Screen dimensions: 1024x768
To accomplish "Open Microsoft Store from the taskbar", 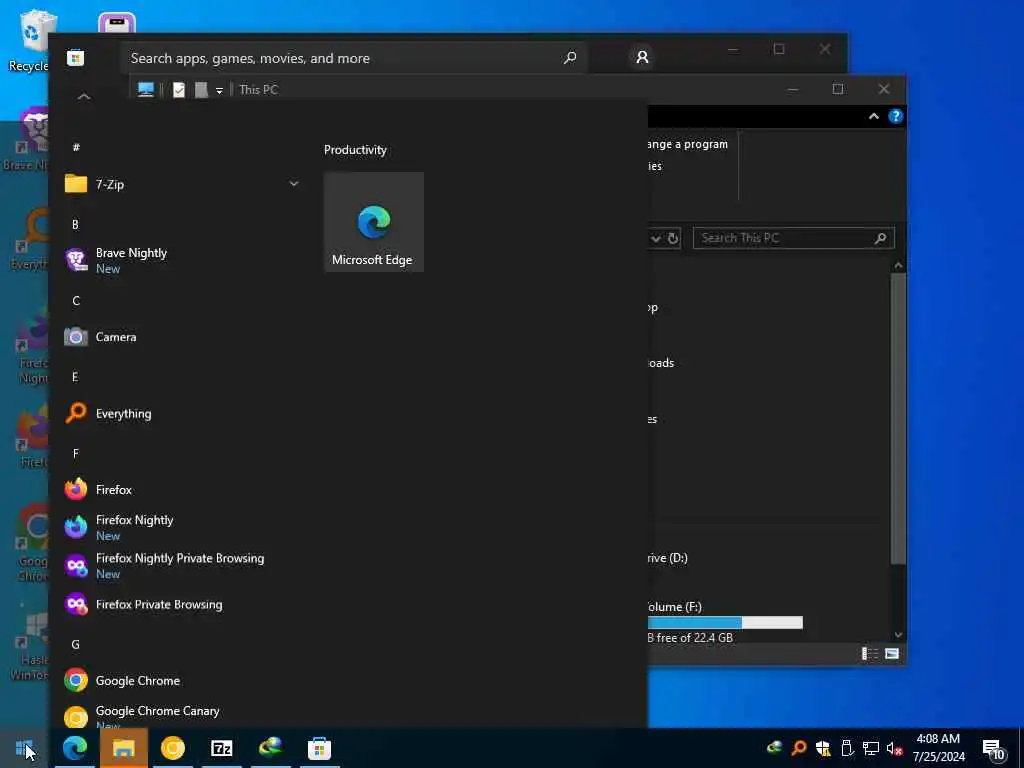I will (x=319, y=748).
